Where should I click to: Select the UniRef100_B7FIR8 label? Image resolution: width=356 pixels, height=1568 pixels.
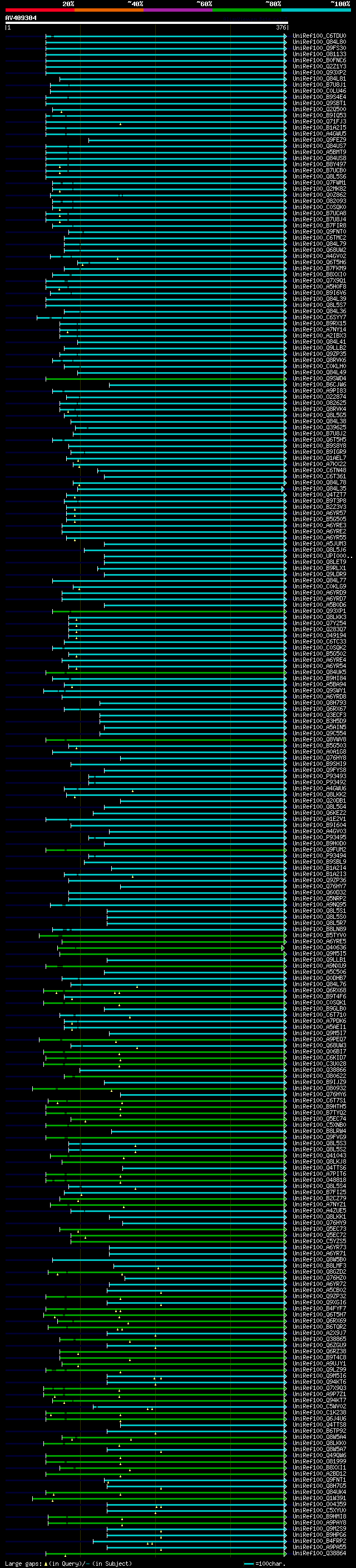319,225
